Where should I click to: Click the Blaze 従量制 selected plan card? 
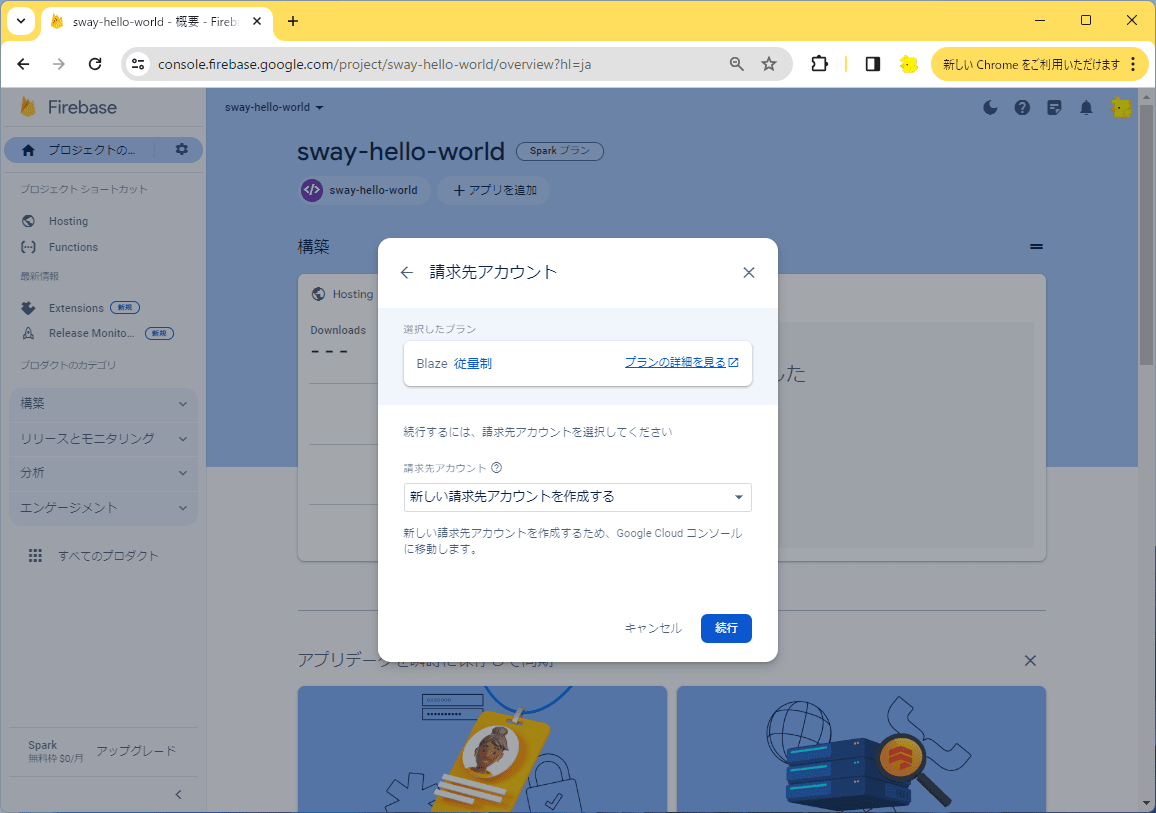577,363
